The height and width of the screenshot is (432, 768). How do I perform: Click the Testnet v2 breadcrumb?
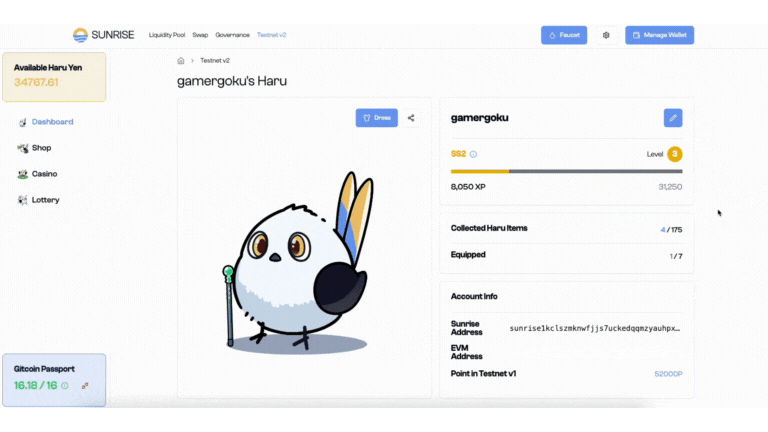tap(215, 61)
